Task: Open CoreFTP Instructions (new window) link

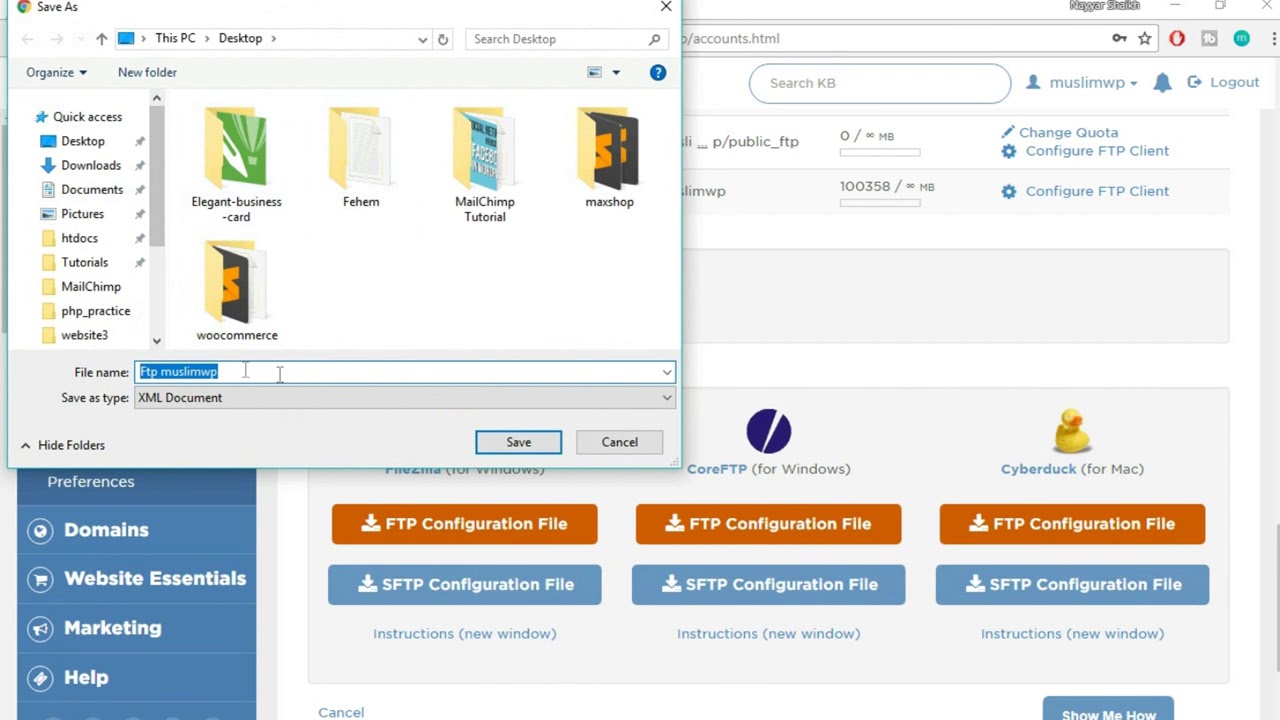Action: point(769,633)
